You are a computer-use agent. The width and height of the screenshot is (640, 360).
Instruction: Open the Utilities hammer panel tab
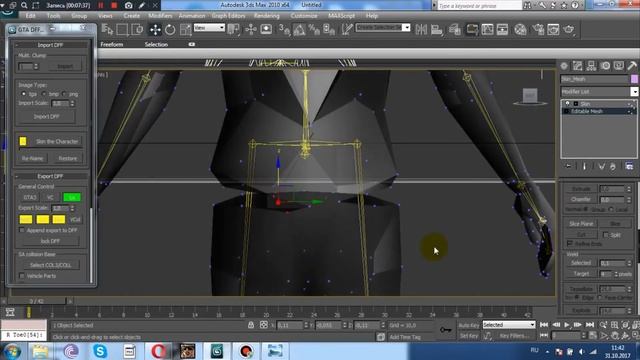pos(632,66)
